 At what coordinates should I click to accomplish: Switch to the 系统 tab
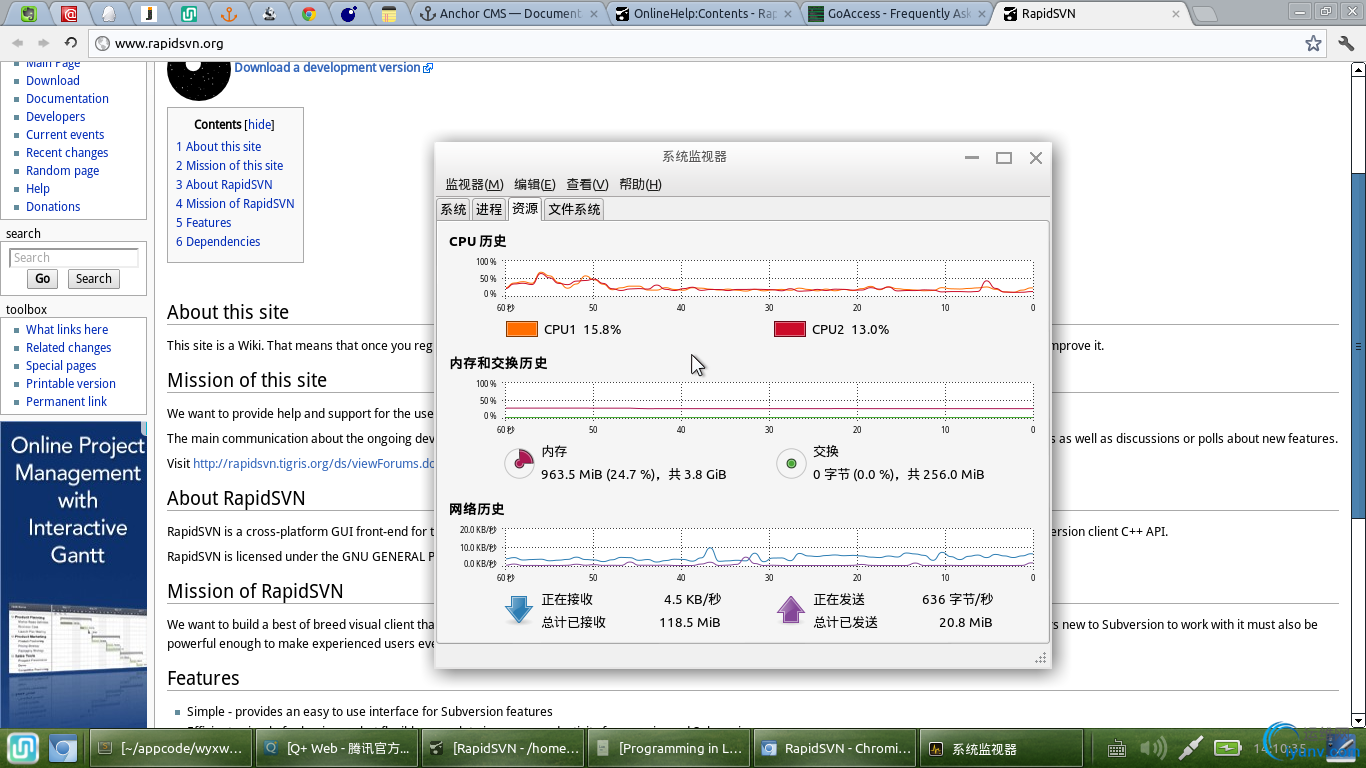[x=454, y=209]
